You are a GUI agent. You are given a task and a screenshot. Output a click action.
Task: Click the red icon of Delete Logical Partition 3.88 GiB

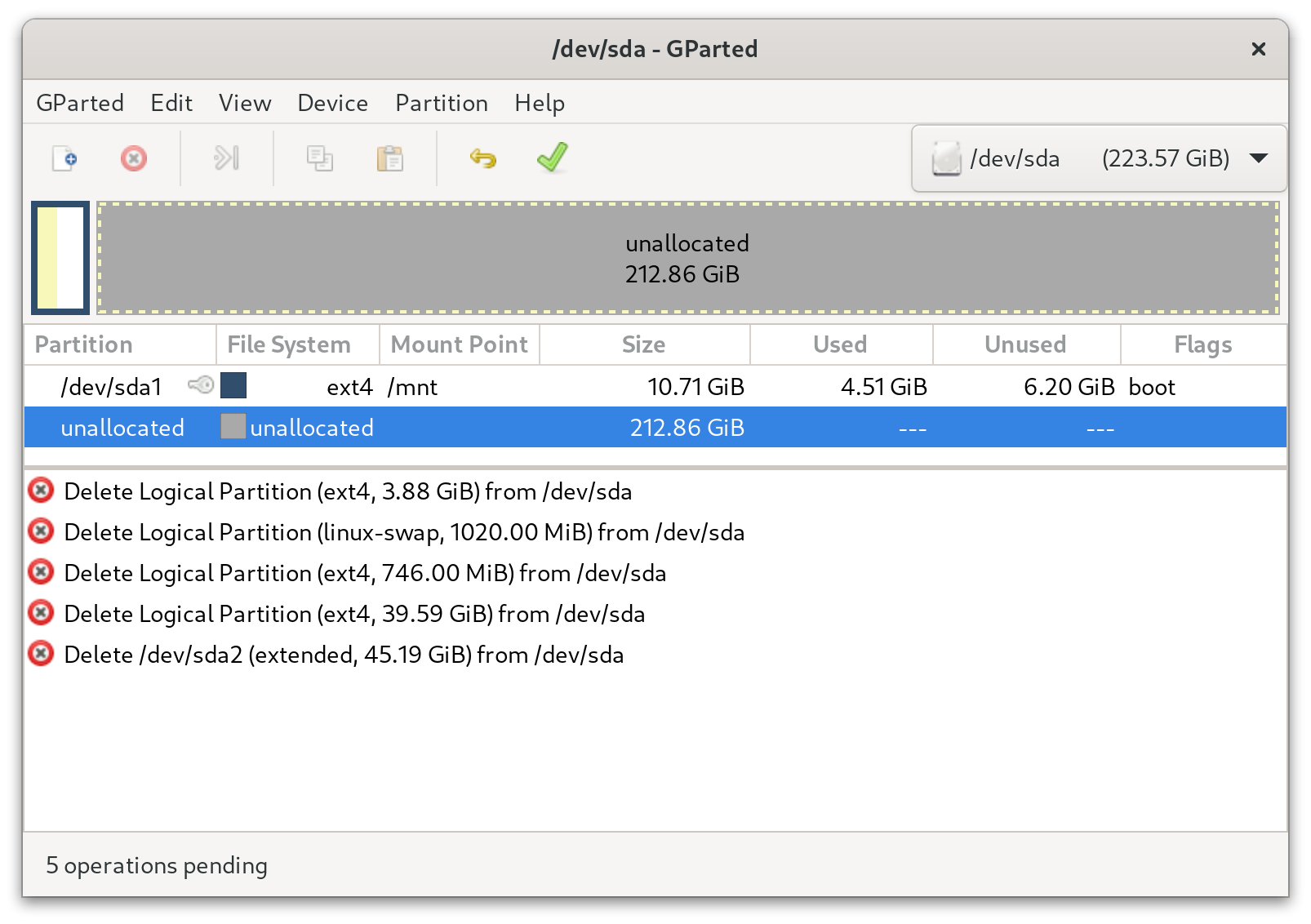click(x=41, y=491)
